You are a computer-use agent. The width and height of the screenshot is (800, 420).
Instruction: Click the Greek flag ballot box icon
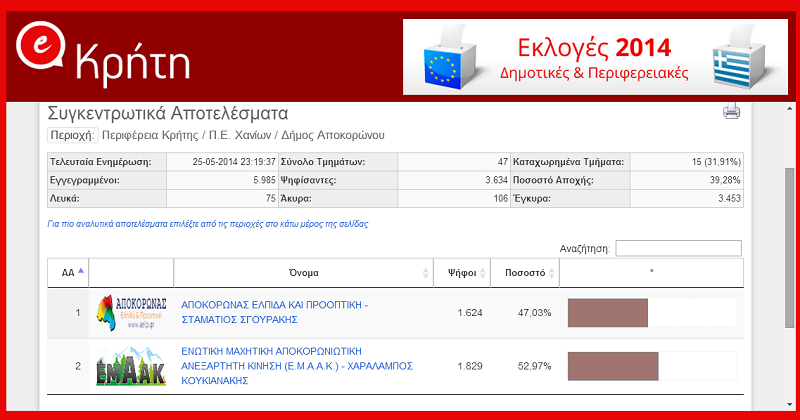tap(736, 57)
